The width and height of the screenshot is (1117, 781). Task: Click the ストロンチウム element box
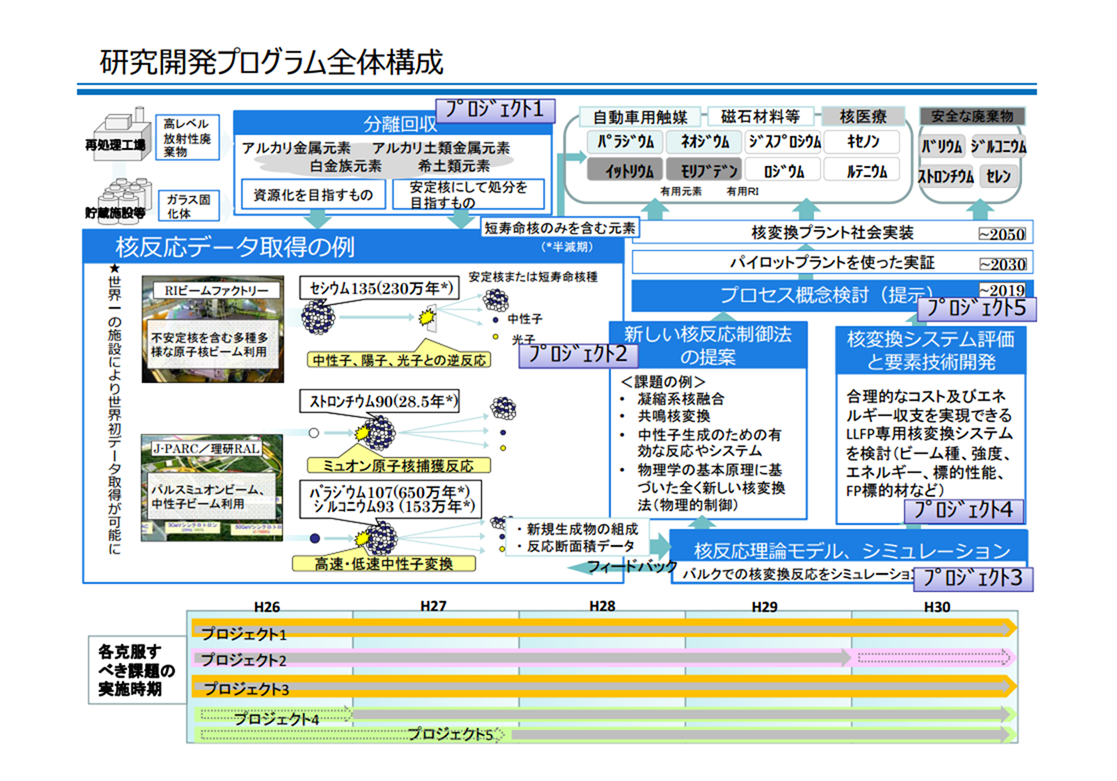point(946,176)
